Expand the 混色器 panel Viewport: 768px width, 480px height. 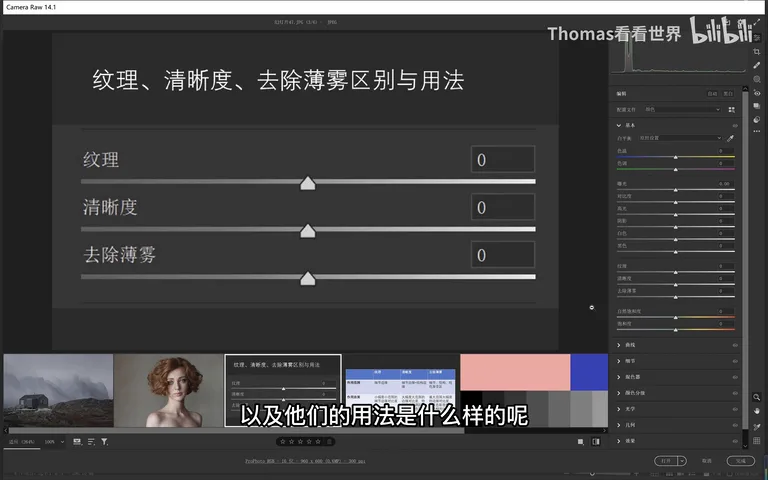[x=619, y=377]
